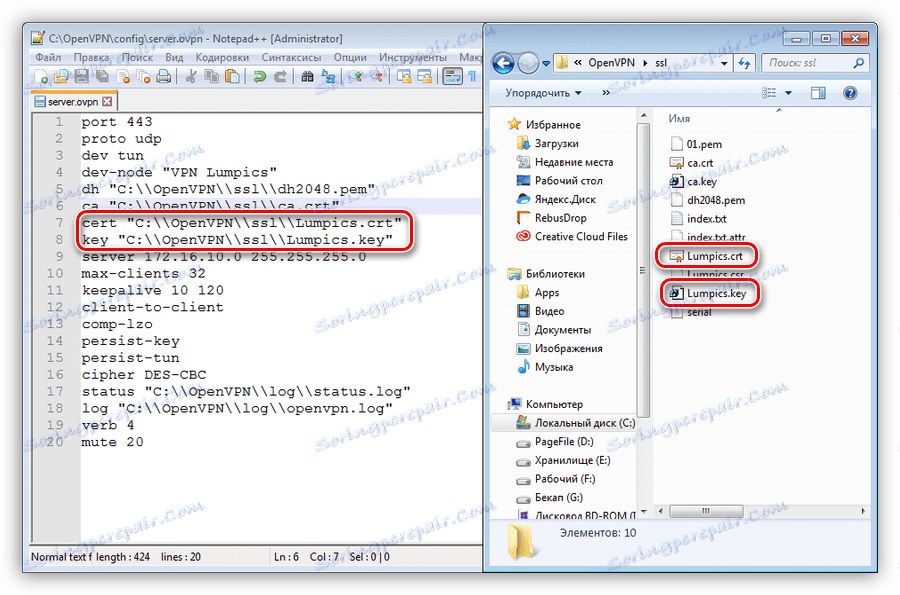Toggle Show all characters pilcrow icon
This screenshot has width=900, height=595.
pos(472,77)
